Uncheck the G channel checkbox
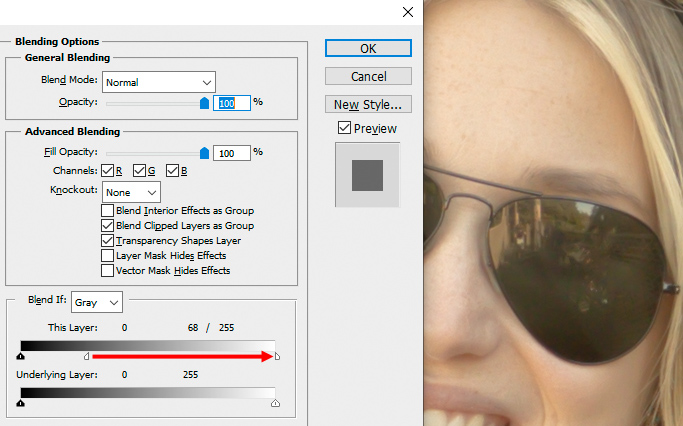The width and height of the screenshot is (683, 426). [x=140, y=171]
